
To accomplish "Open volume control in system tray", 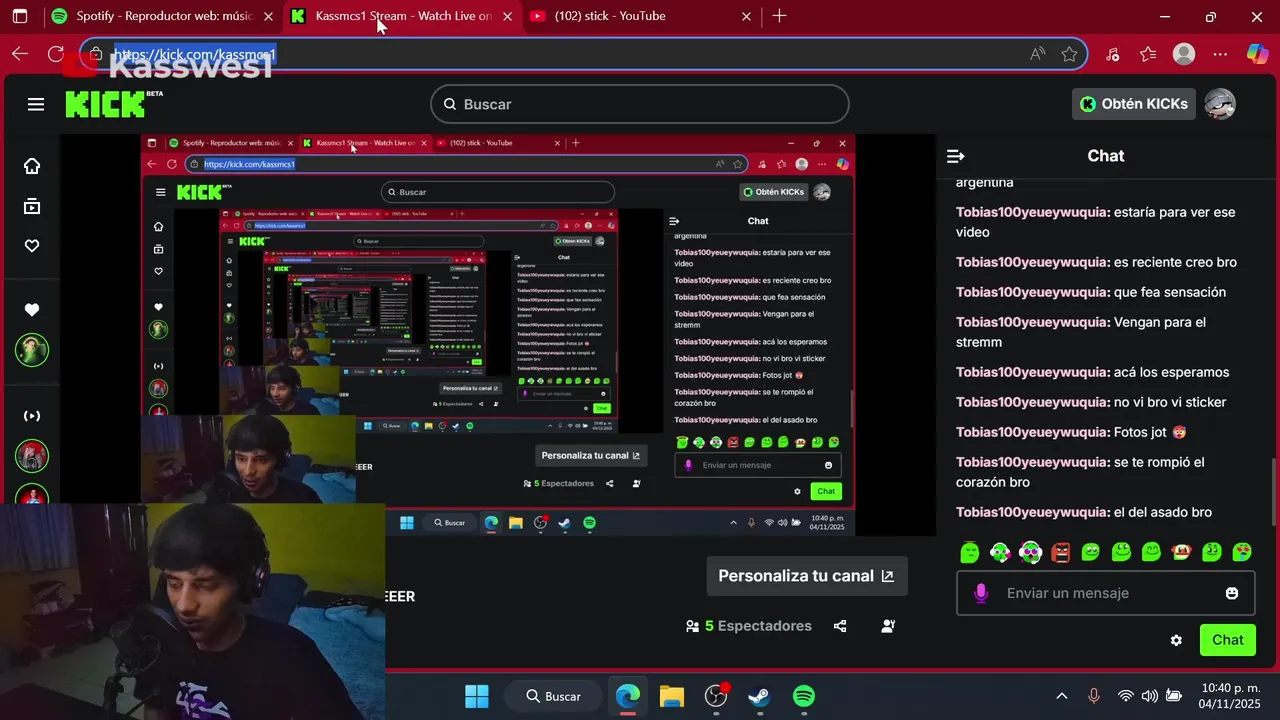I will [x=1150, y=696].
